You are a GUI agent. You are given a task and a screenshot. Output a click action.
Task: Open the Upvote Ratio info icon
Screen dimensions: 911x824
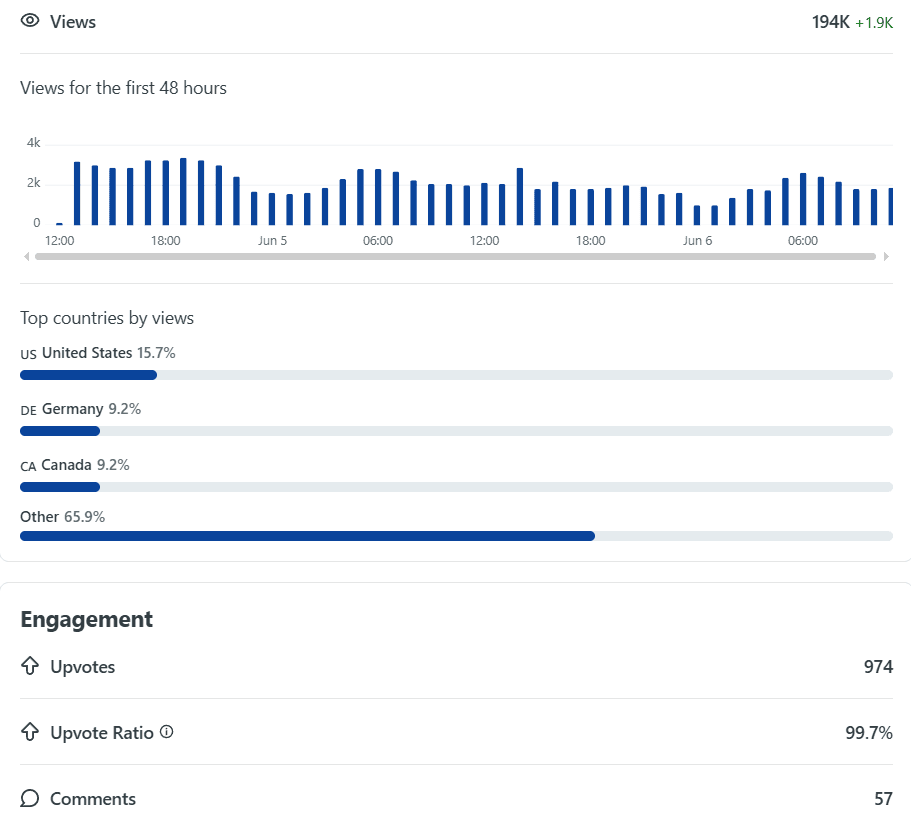(167, 732)
